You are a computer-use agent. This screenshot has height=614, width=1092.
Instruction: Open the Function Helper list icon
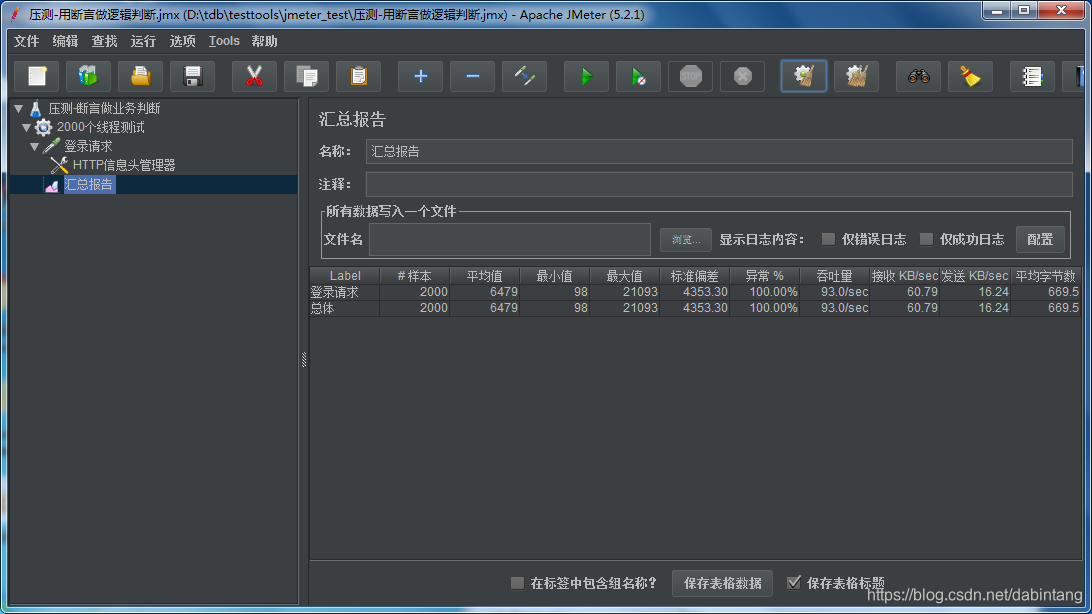point(1032,76)
